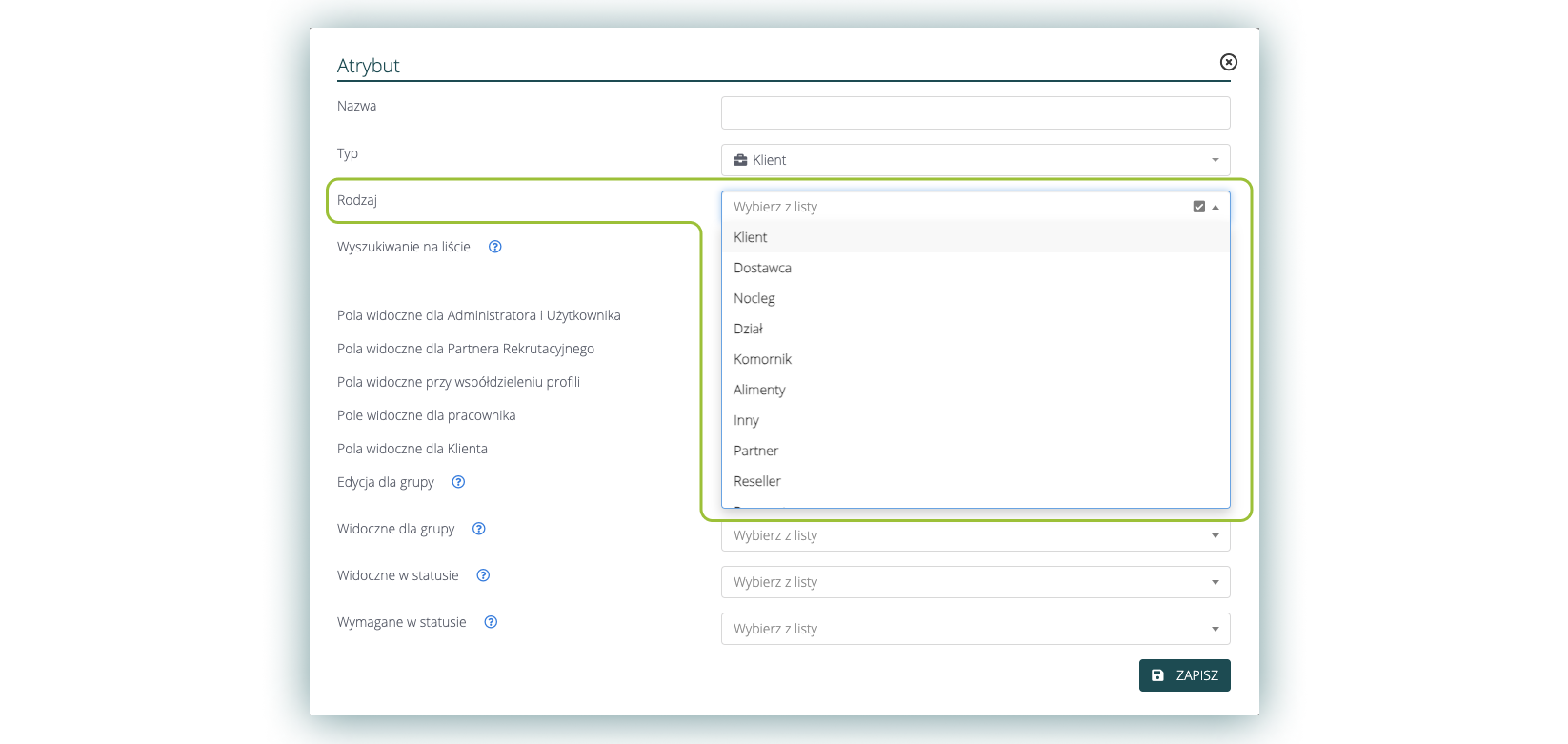The height and width of the screenshot is (744, 1568).
Task: Open the Typ dropdown showing Klient
Action: pyautogui.click(x=975, y=160)
